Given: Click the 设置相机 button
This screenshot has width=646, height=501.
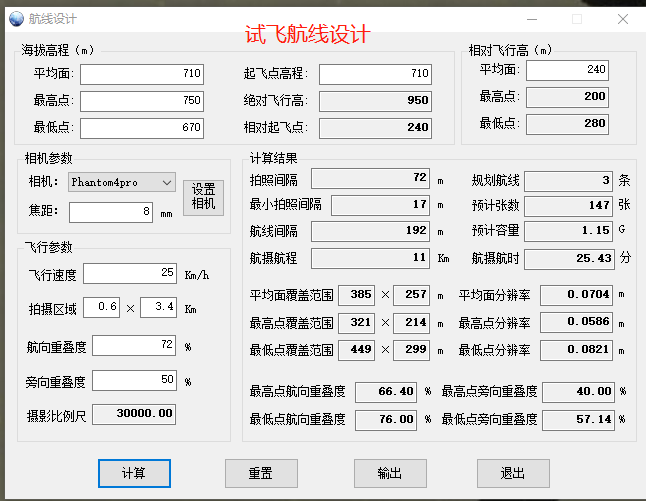Looking at the screenshot, I should pyautogui.click(x=204, y=198).
